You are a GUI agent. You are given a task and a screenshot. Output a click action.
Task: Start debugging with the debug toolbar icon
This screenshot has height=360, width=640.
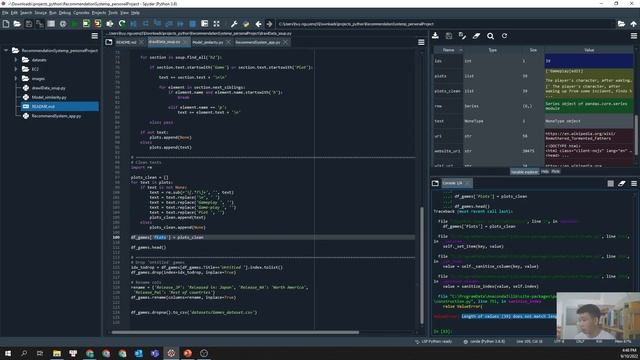[x=133, y=24]
